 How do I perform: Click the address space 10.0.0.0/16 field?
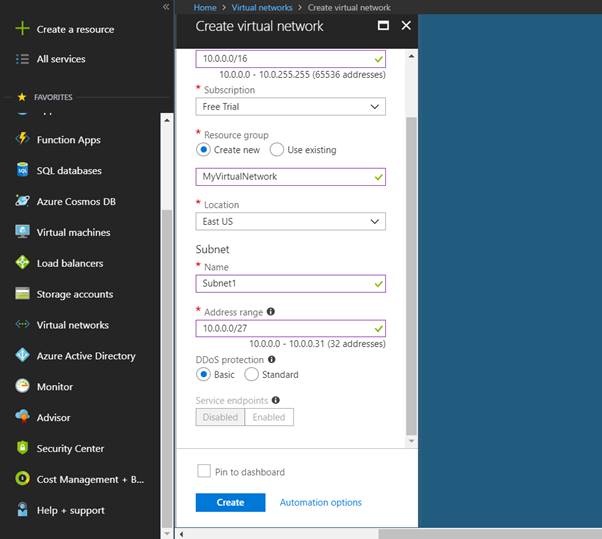pyautogui.click(x=291, y=59)
